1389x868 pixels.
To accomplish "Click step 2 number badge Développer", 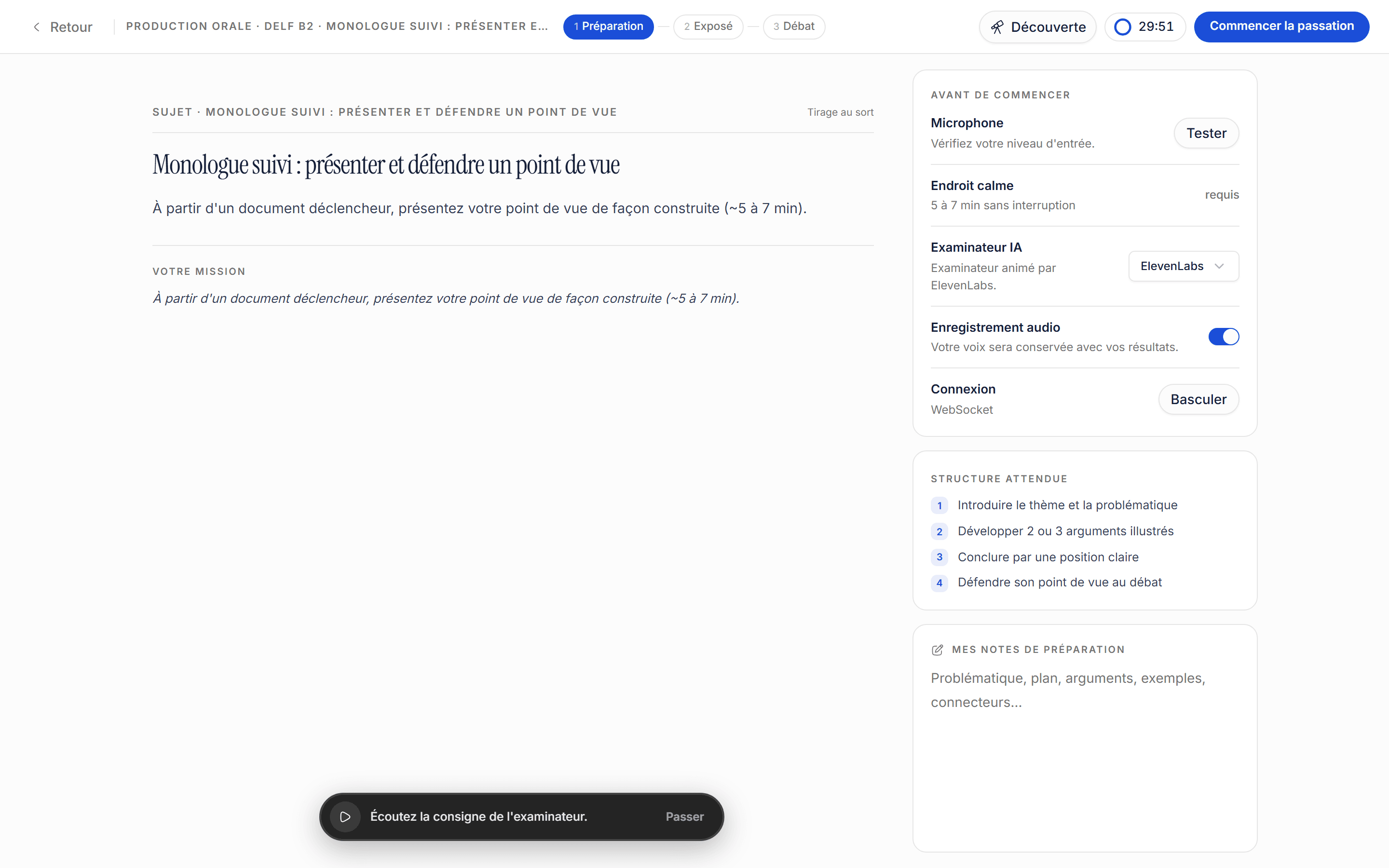I will coord(939,531).
